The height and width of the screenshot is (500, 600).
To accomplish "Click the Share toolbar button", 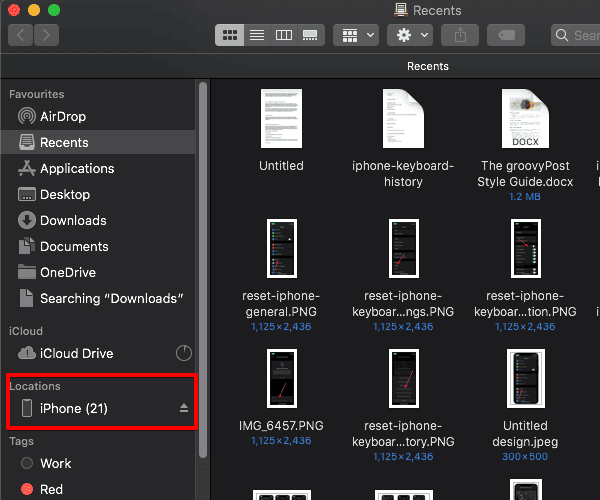I will (461, 35).
